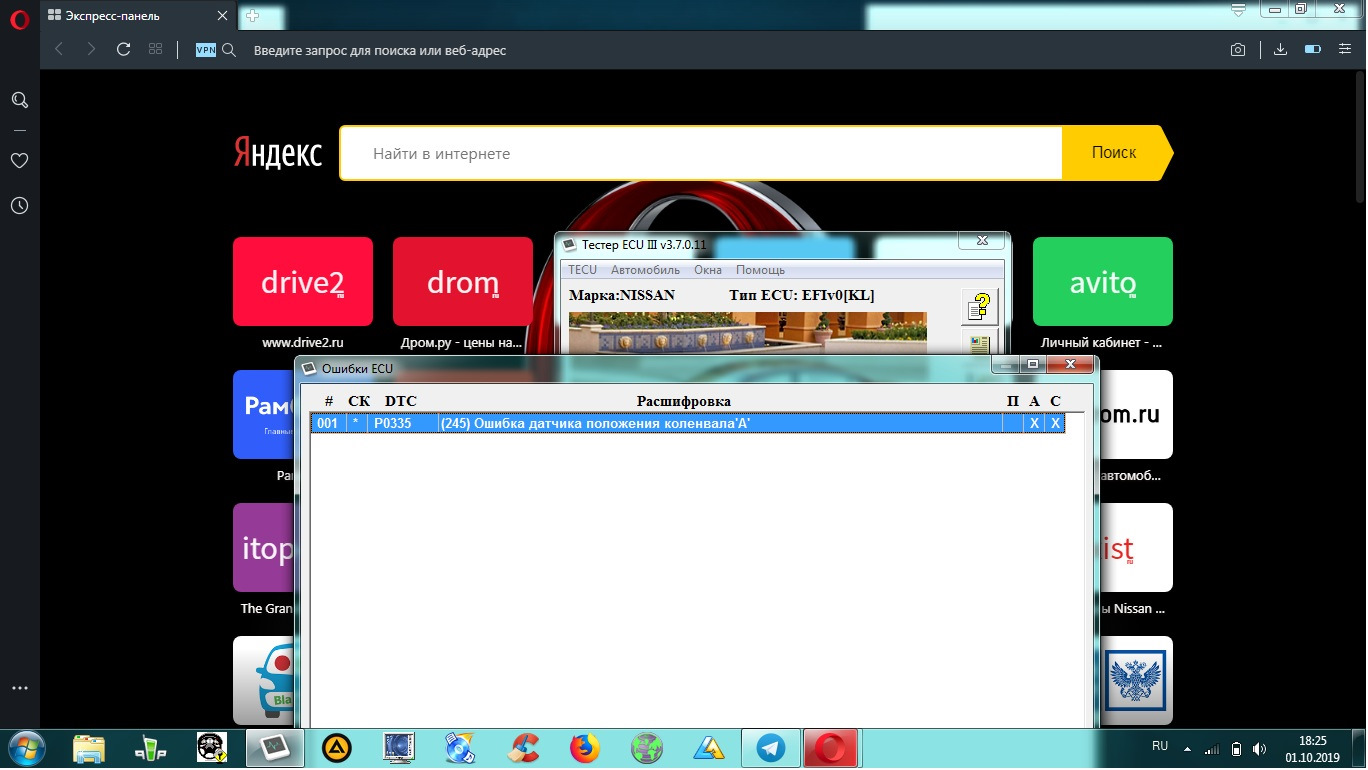The height and width of the screenshot is (770, 1368).
Task: Open the drom speed dial tile
Action: (463, 282)
